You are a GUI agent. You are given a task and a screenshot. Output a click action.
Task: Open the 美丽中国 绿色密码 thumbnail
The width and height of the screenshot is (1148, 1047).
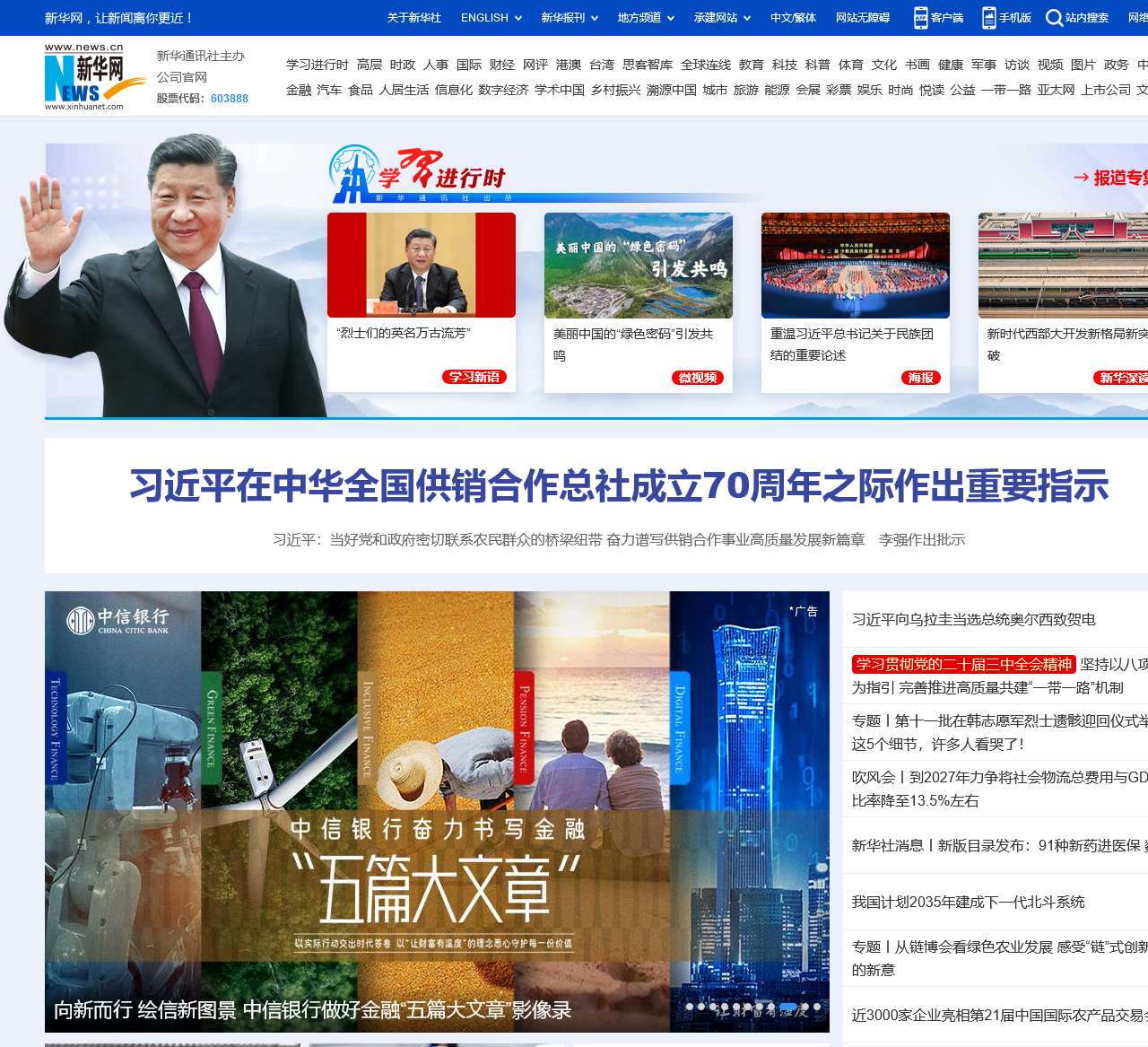[639, 265]
